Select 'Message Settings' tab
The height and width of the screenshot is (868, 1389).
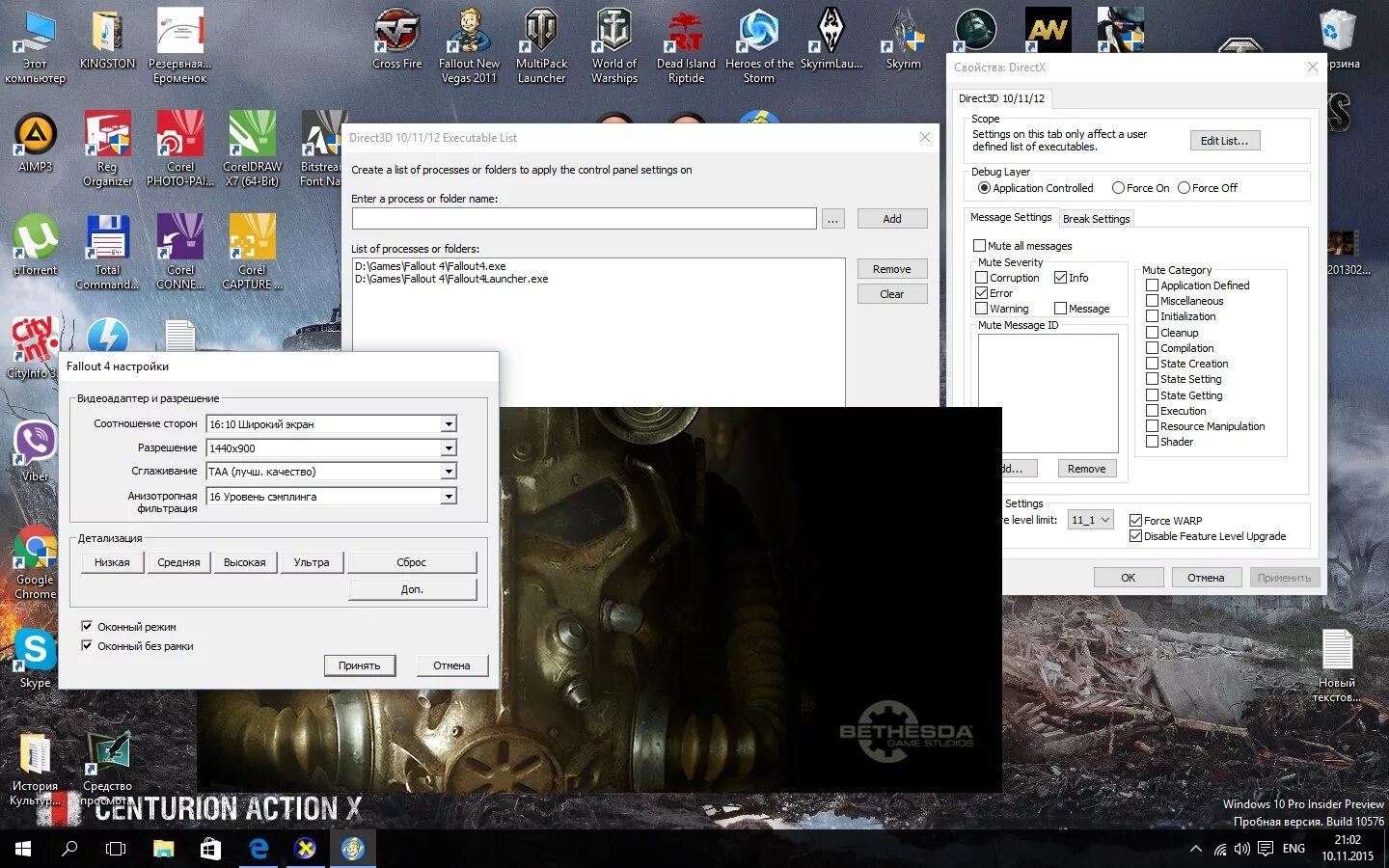coord(1011,218)
